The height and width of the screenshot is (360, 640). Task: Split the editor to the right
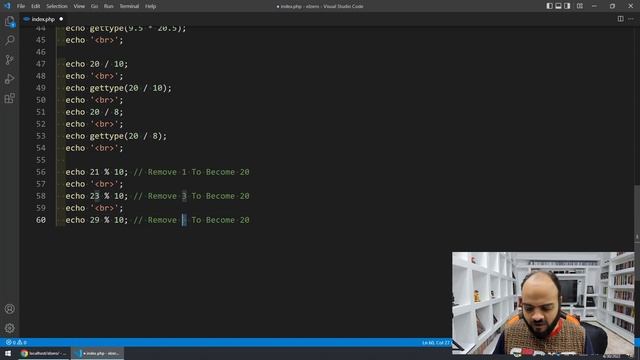620,19
